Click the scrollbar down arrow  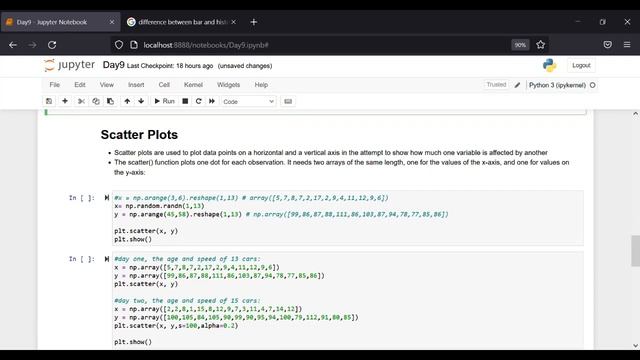coord(635,345)
